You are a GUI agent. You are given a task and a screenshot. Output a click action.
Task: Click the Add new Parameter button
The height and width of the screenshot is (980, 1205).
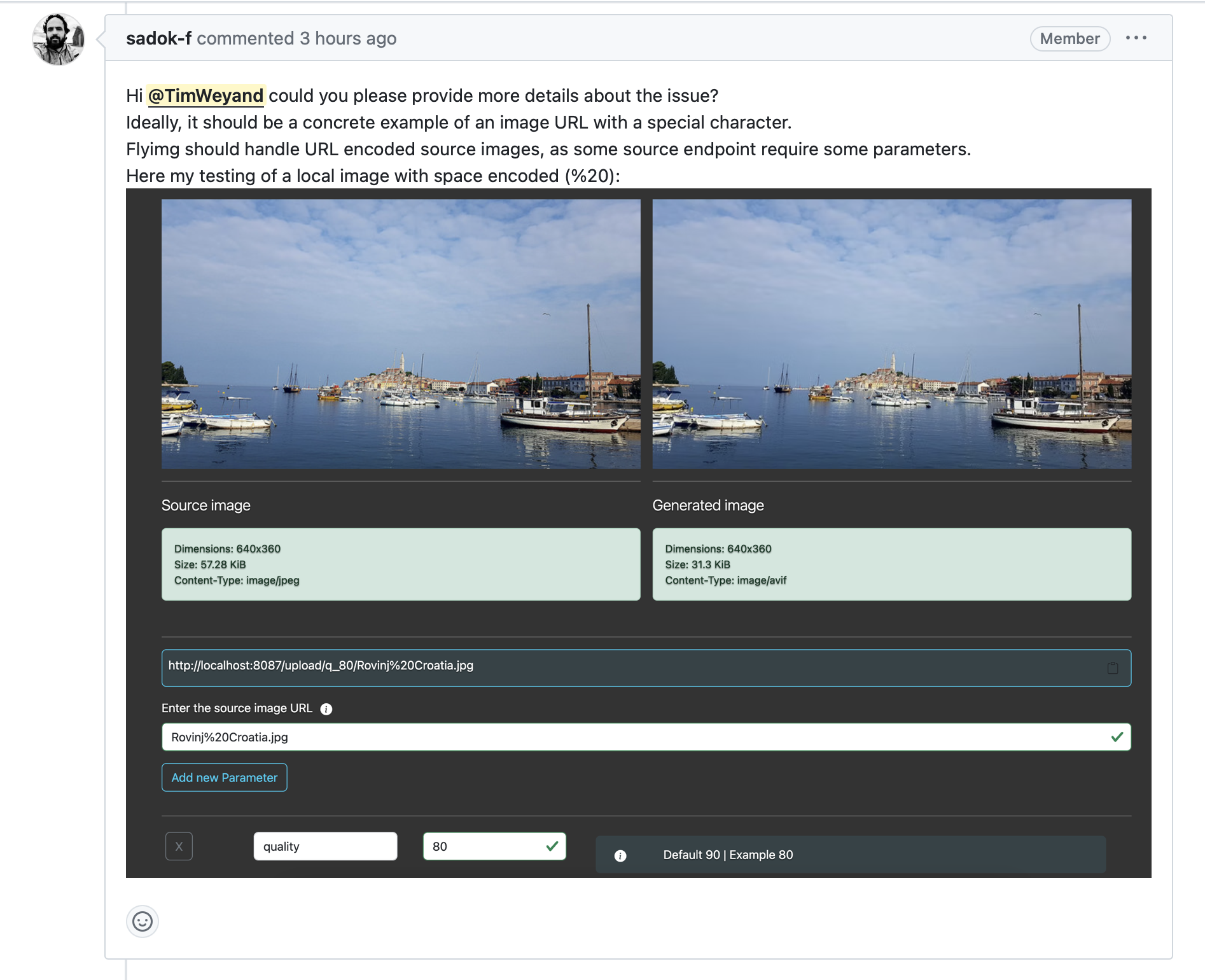pyautogui.click(x=224, y=778)
